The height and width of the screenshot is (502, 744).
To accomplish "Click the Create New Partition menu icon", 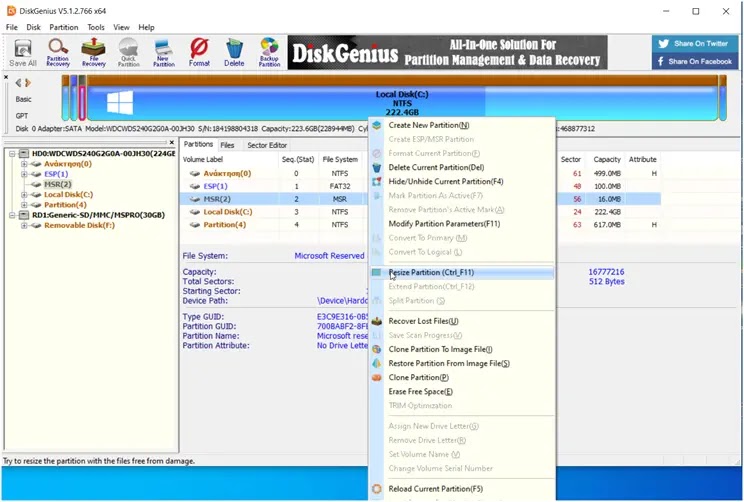I will click(x=377, y=125).
